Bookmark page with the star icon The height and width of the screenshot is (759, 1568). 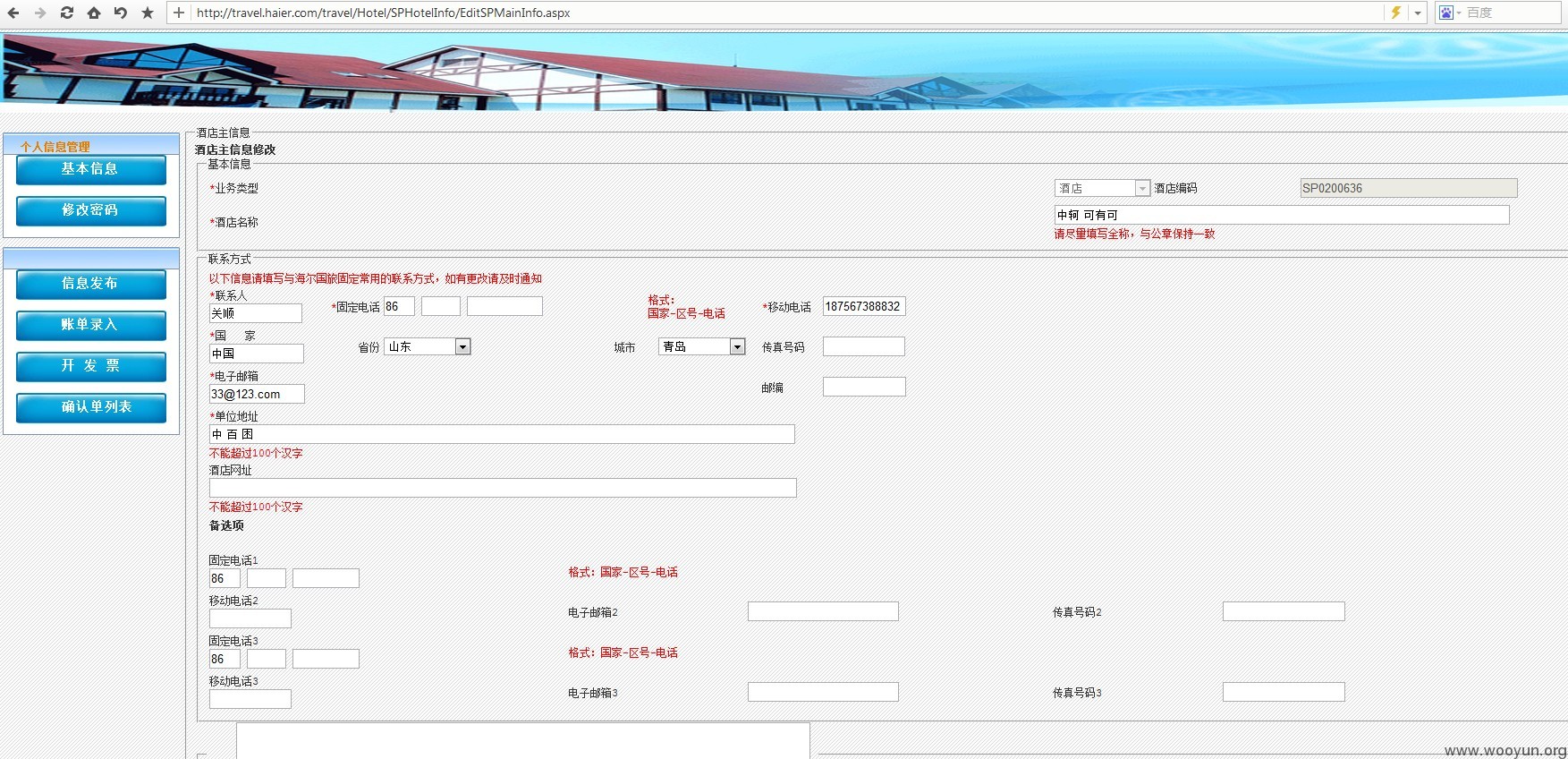coord(148,13)
